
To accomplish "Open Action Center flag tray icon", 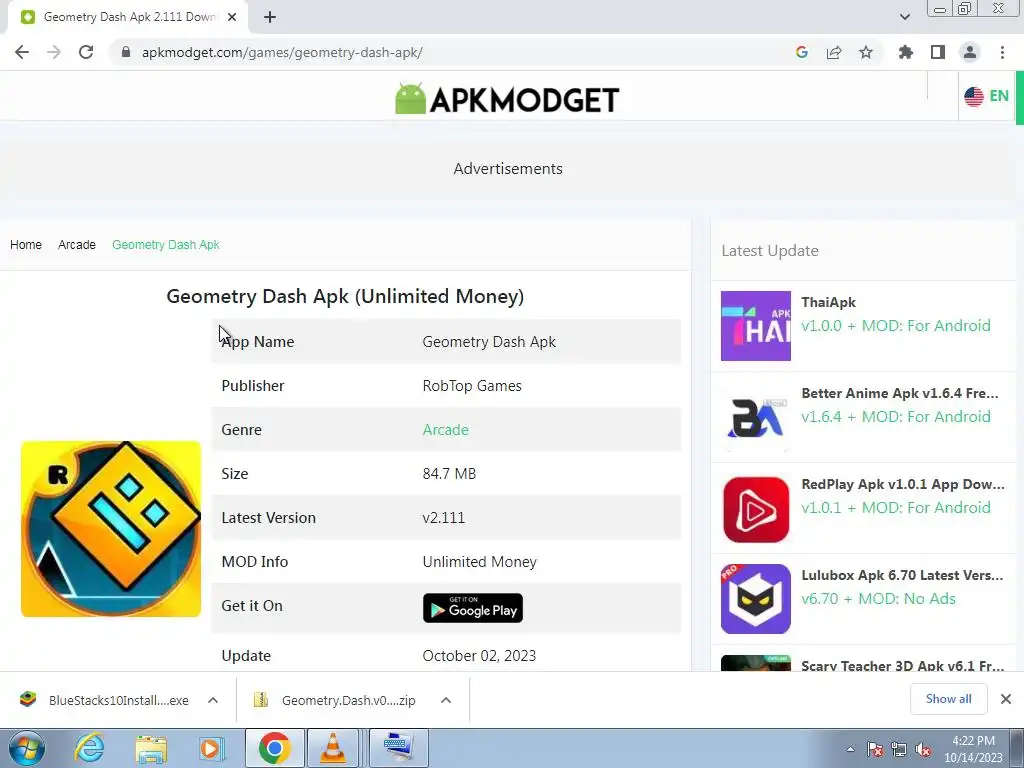I will (875, 749).
